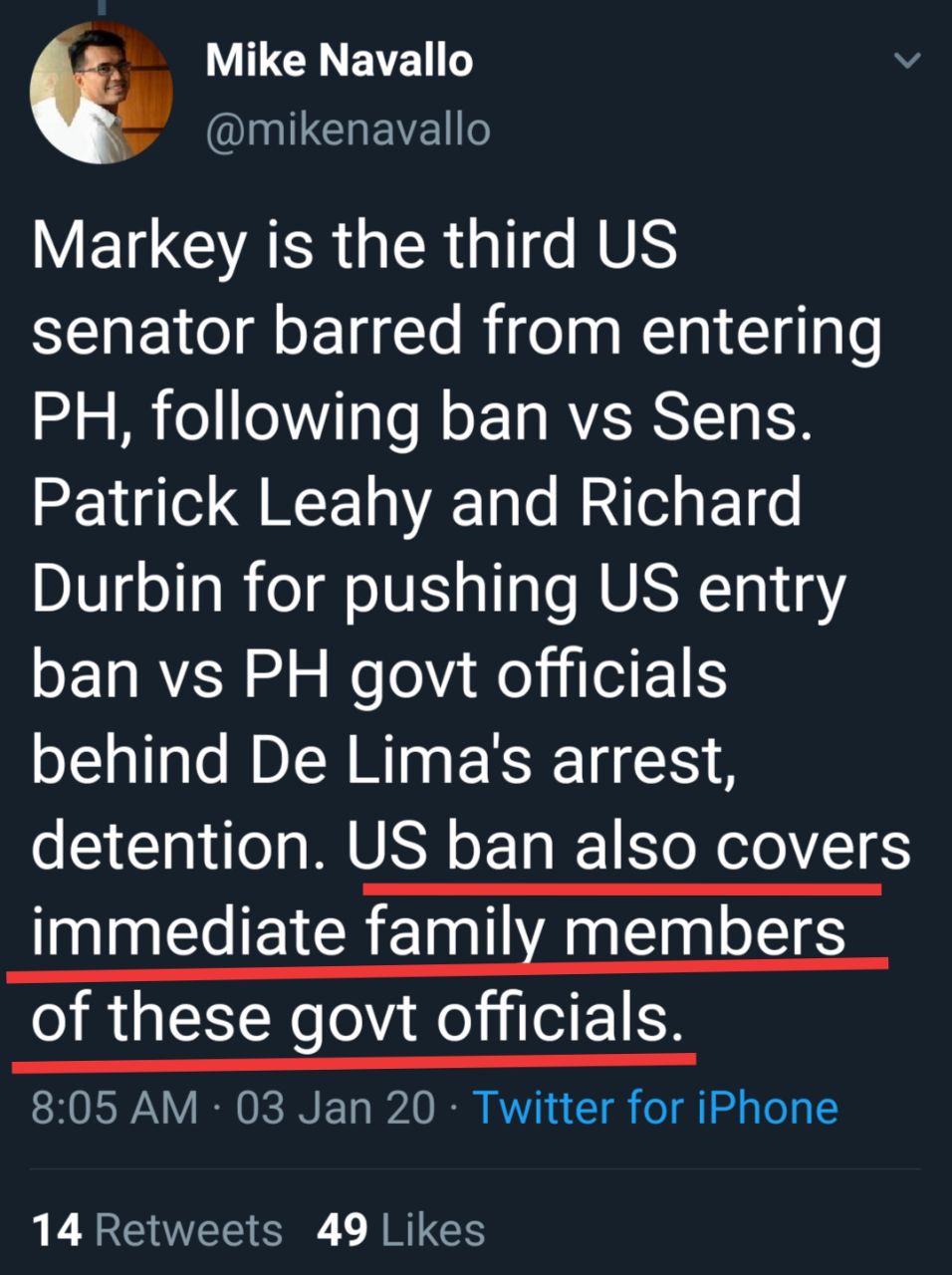View the 14 Retweets list
This screenshot has height=1275, width=952.
[156, 1230]
